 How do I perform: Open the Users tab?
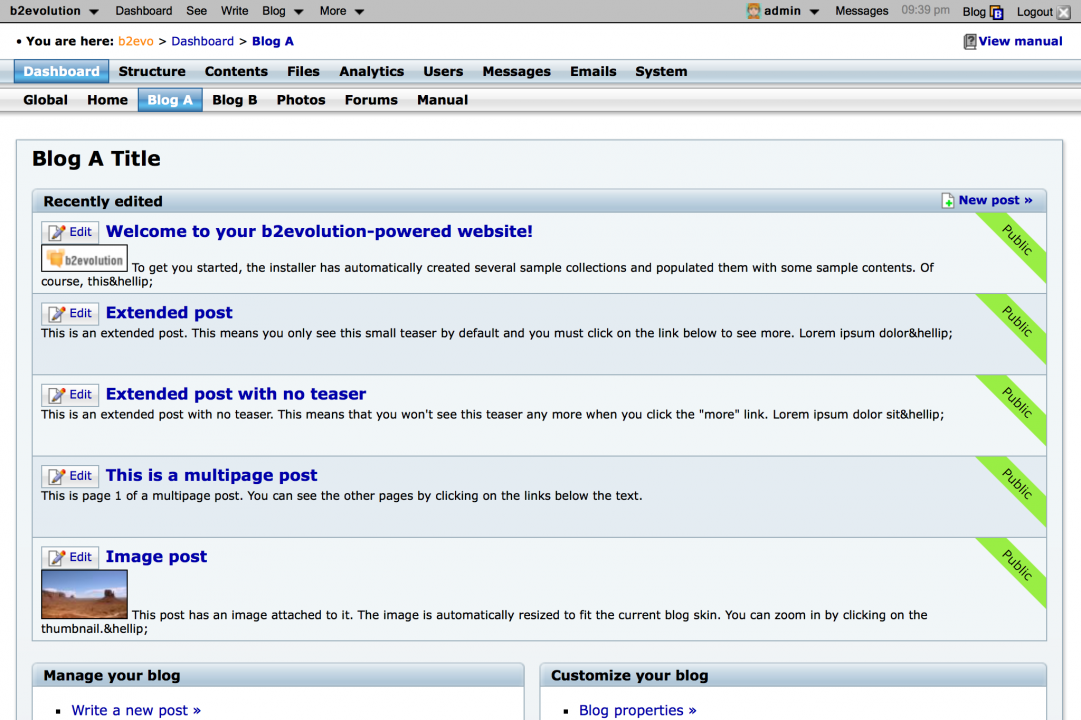coord(443,71)
